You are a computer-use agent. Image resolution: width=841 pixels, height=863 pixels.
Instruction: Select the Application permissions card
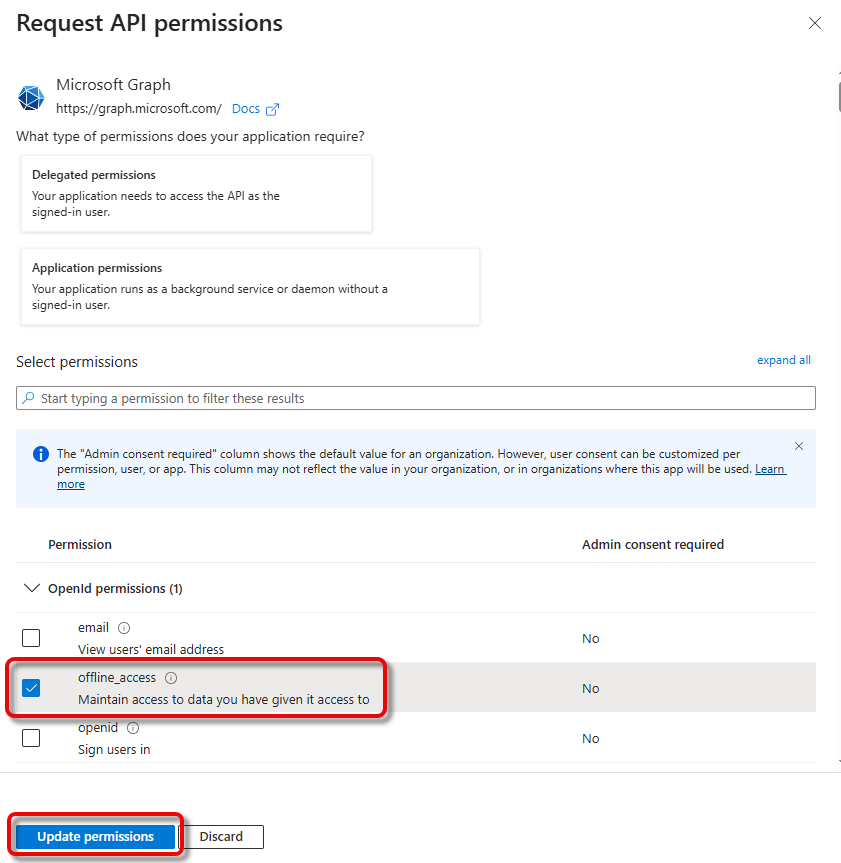[250, 287]
